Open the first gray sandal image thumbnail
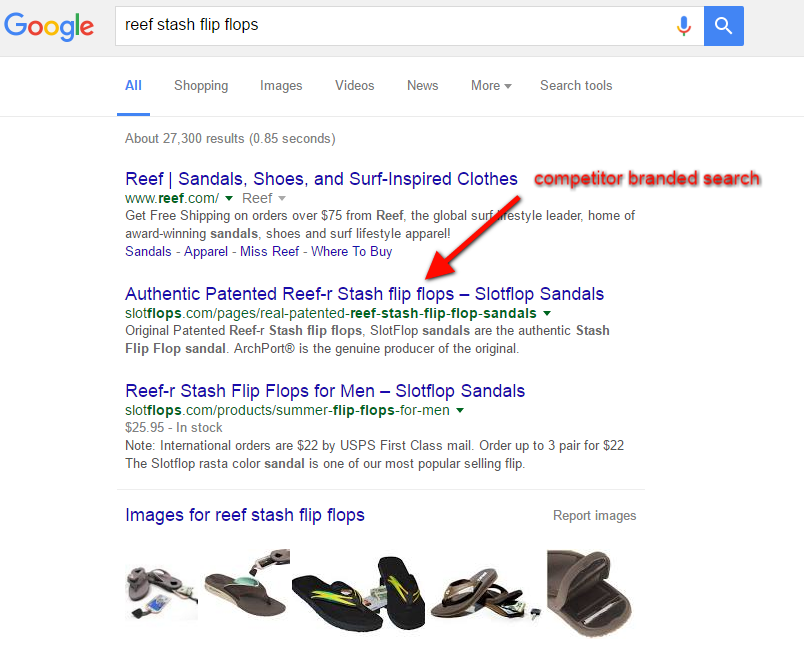Image resolution: width=804 pixels, height=651 pixels. (162, 592)
